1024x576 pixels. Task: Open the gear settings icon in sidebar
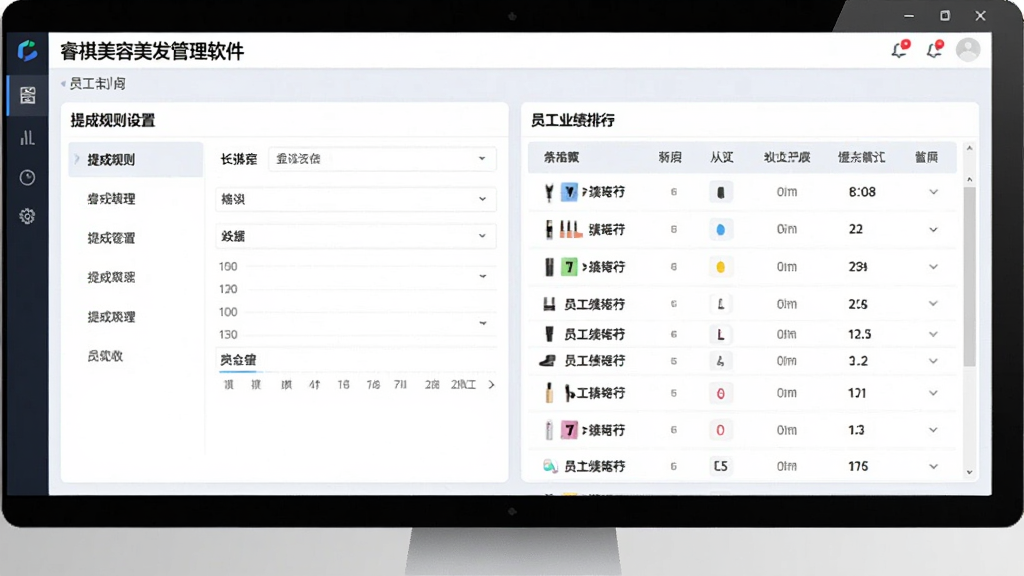(x=27, y=216)
